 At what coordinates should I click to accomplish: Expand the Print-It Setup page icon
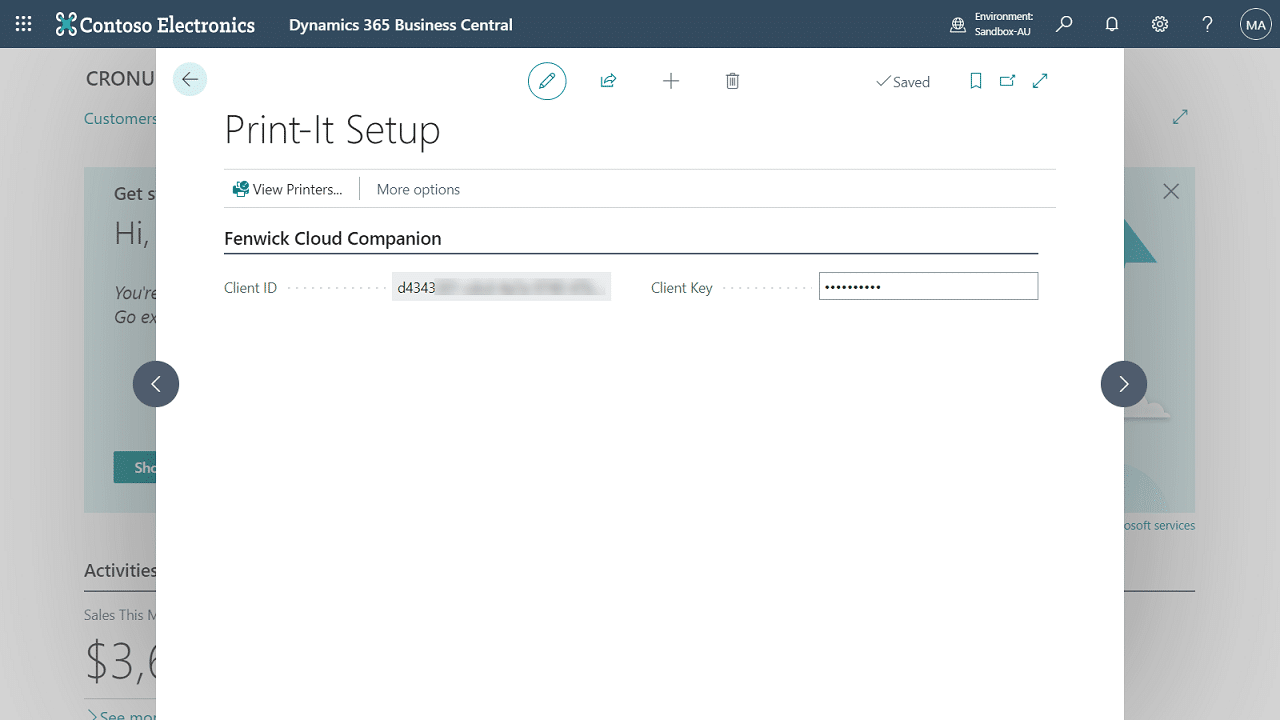click(x=1040, y=81)
